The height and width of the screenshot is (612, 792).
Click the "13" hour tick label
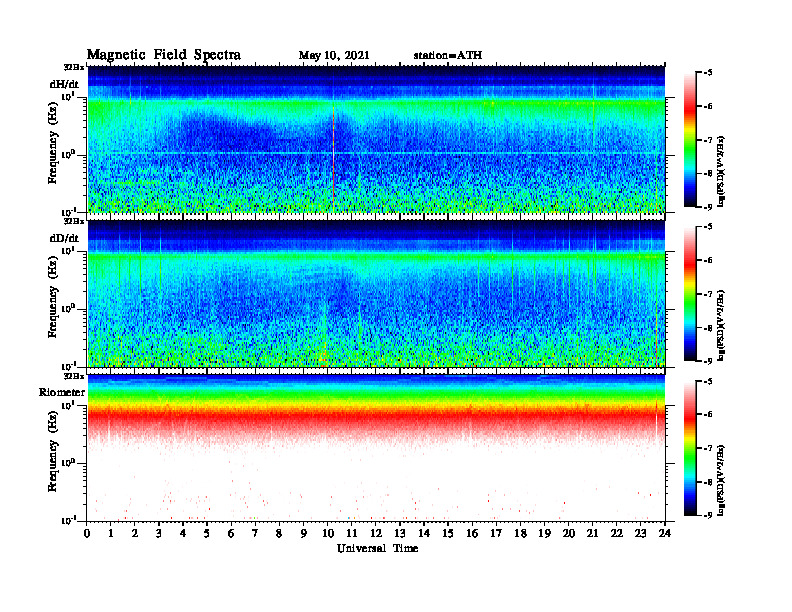click(400, 533)
